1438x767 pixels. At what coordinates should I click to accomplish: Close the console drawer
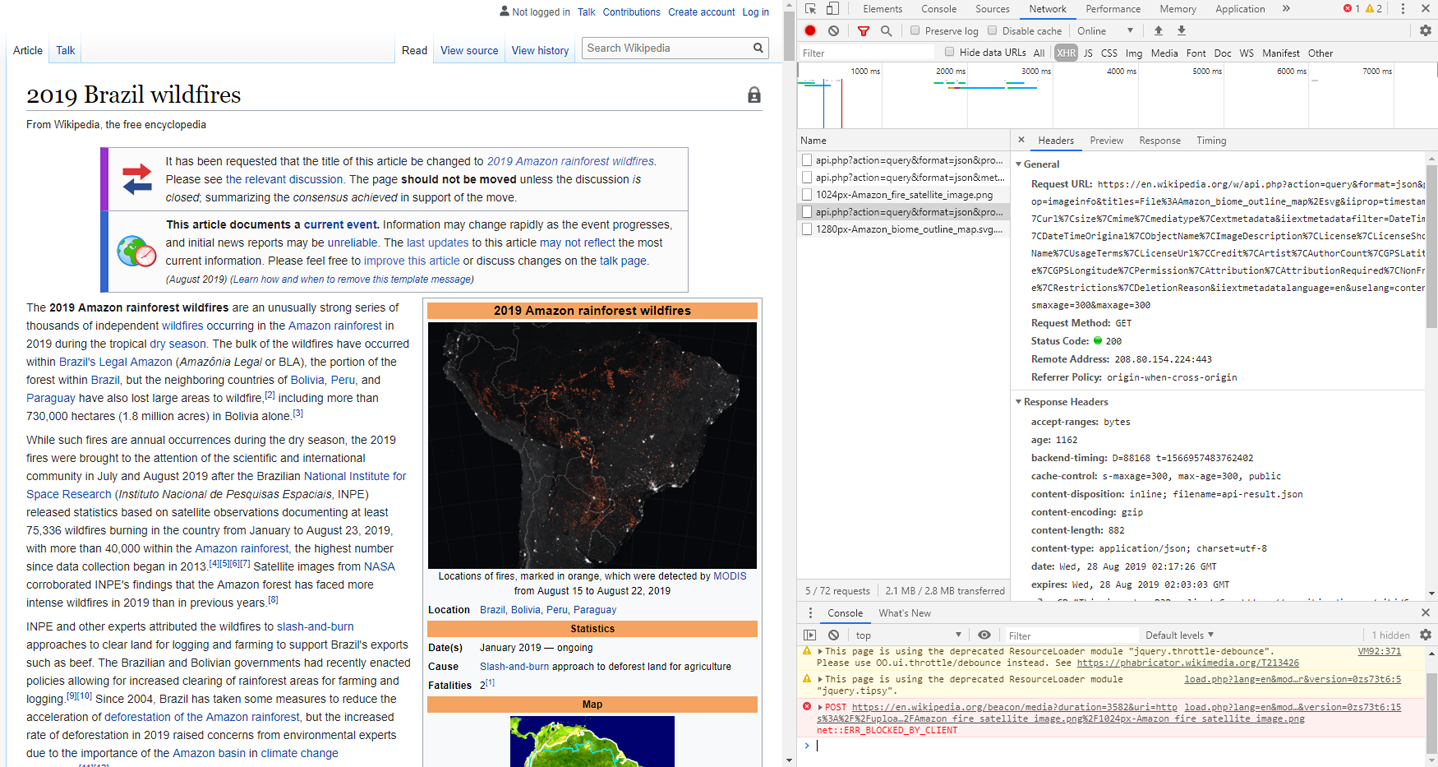[x=1425, y=613]
